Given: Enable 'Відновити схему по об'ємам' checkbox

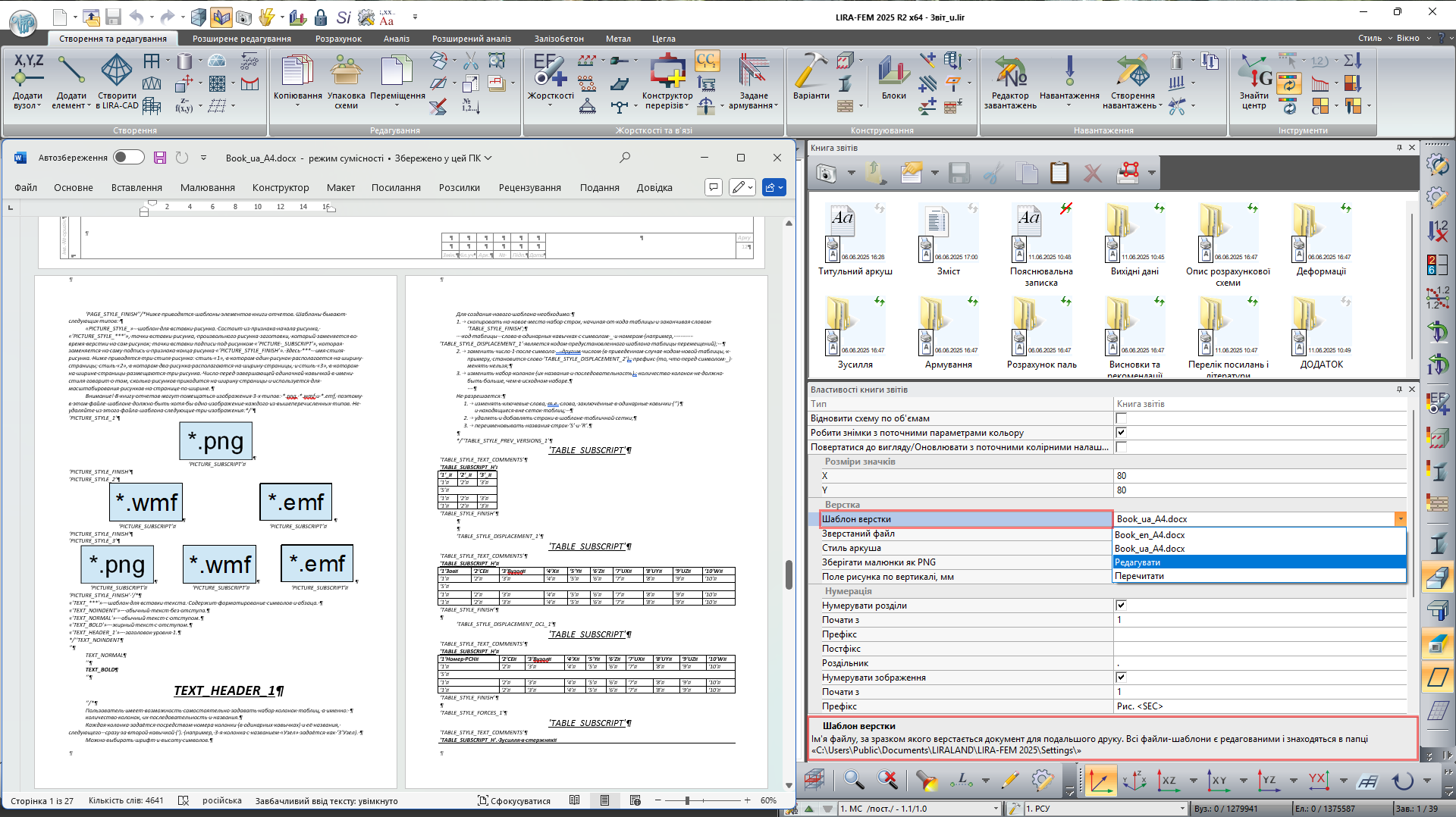Looking at the screenshot, I should pos(1121,418).
